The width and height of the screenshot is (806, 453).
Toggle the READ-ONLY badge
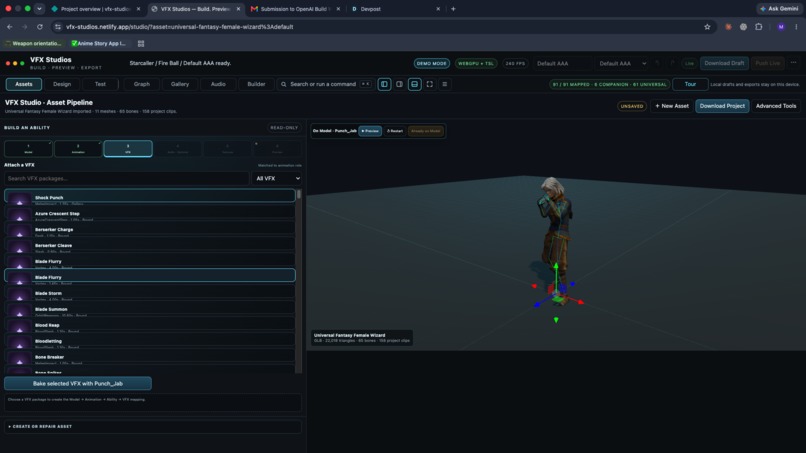point(284,128)
